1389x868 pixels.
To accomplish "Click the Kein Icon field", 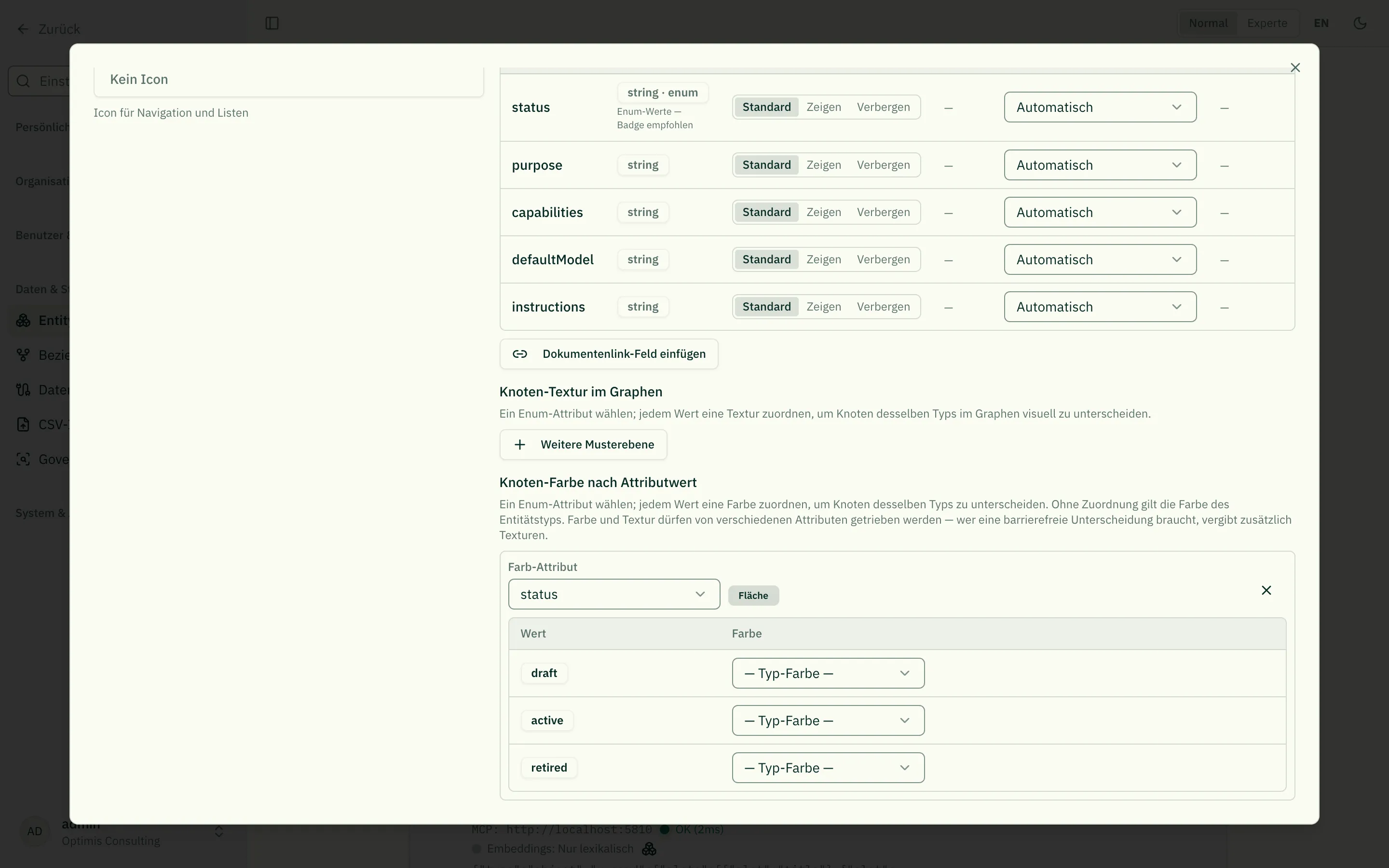I will 288,80.
